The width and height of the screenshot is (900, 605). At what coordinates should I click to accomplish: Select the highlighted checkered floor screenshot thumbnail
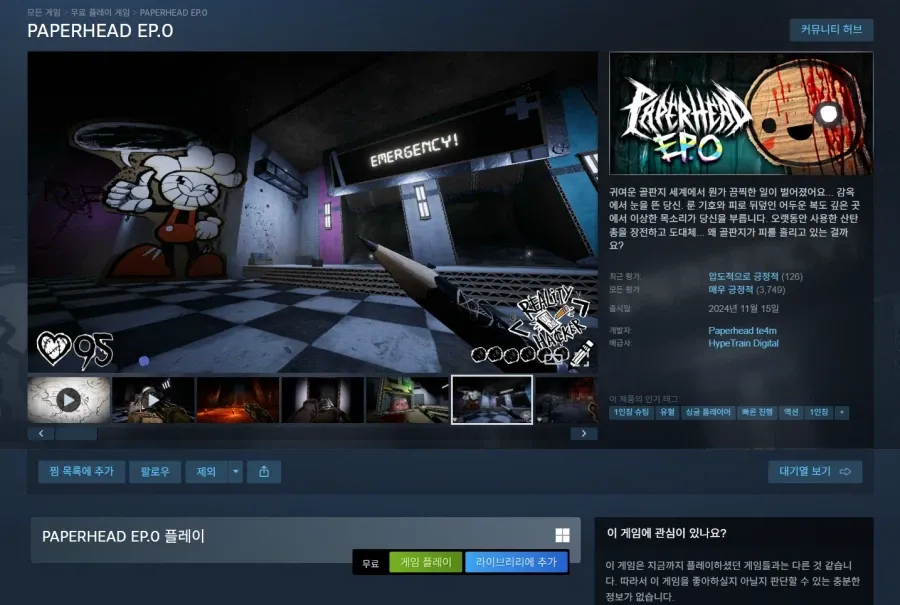click(492, 400)
